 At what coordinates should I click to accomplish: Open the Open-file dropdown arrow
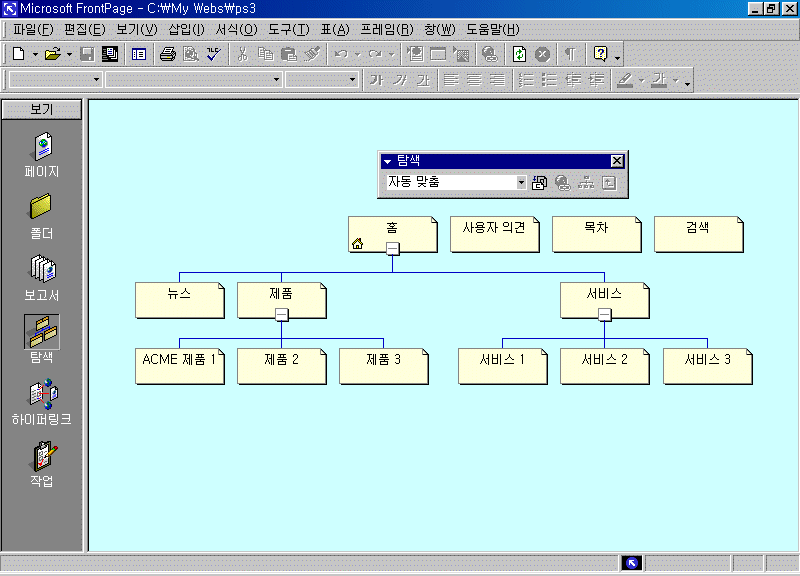point(69,54)
